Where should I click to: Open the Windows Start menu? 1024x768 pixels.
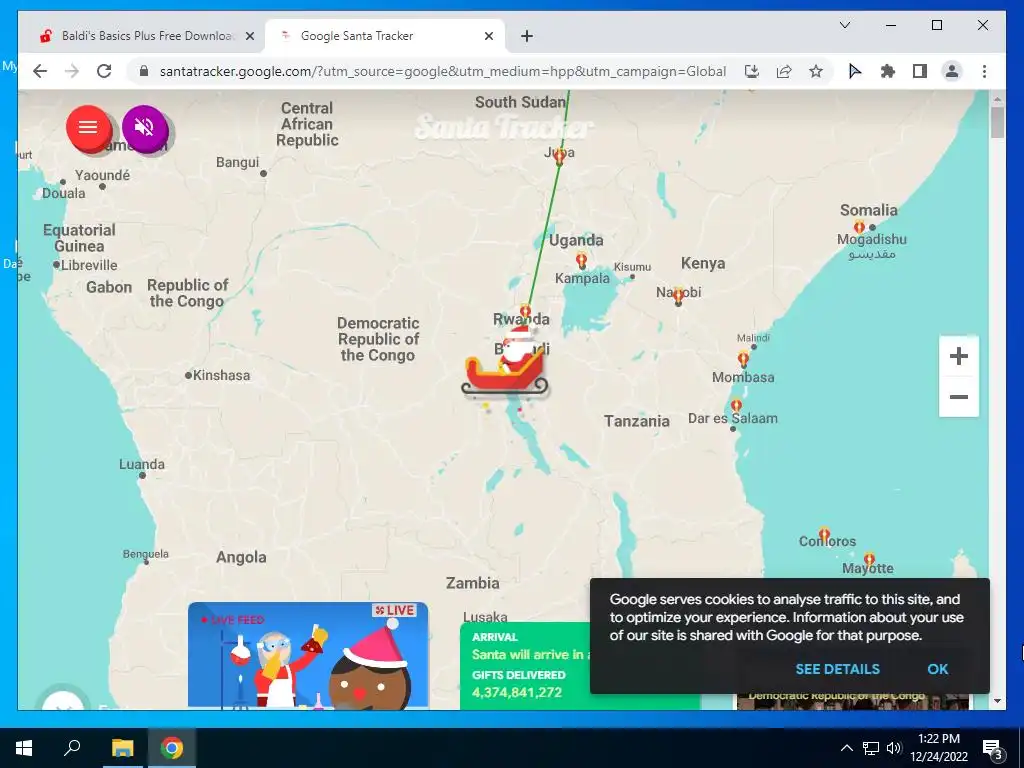(24, 748)
